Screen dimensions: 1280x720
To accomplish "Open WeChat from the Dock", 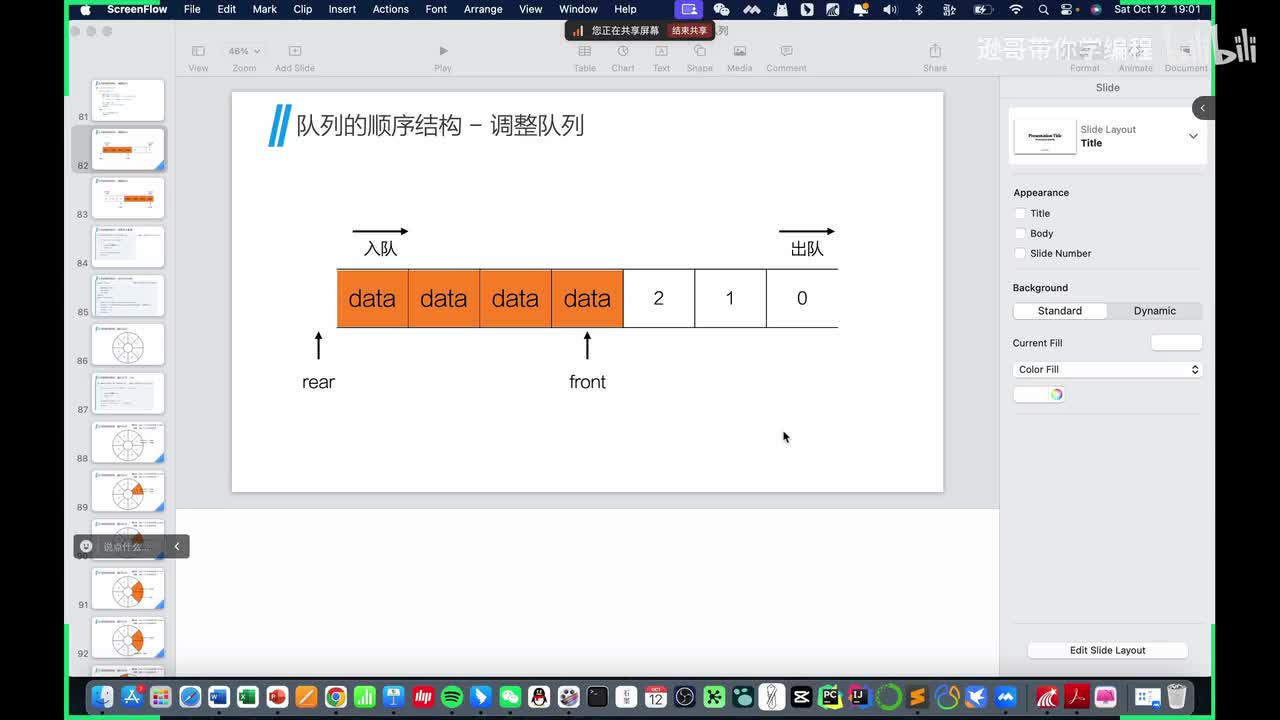I will coord(510,697).
